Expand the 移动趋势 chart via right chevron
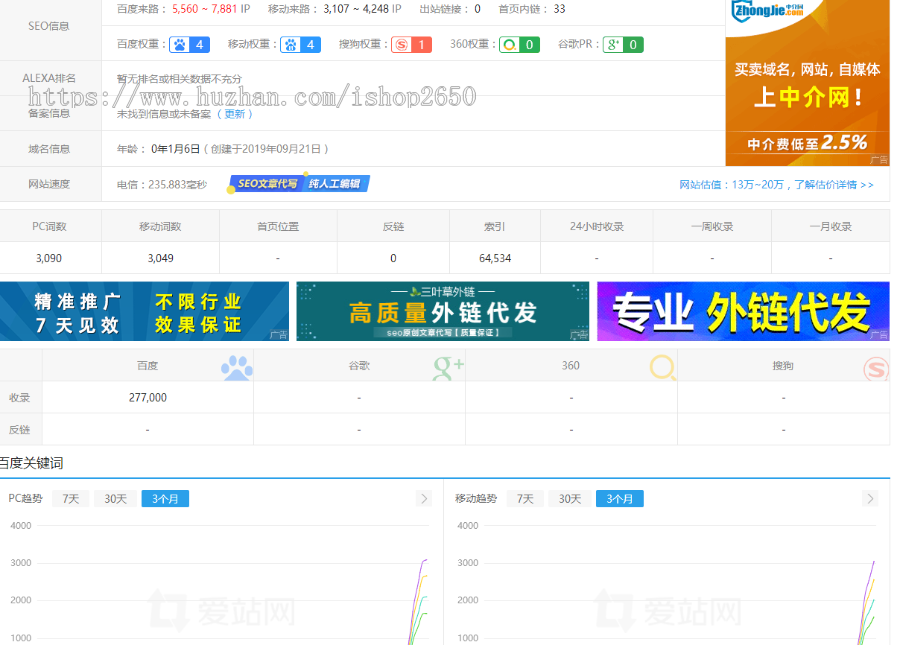The width and height of the screenshot is (900, 645). pos(868,497)
